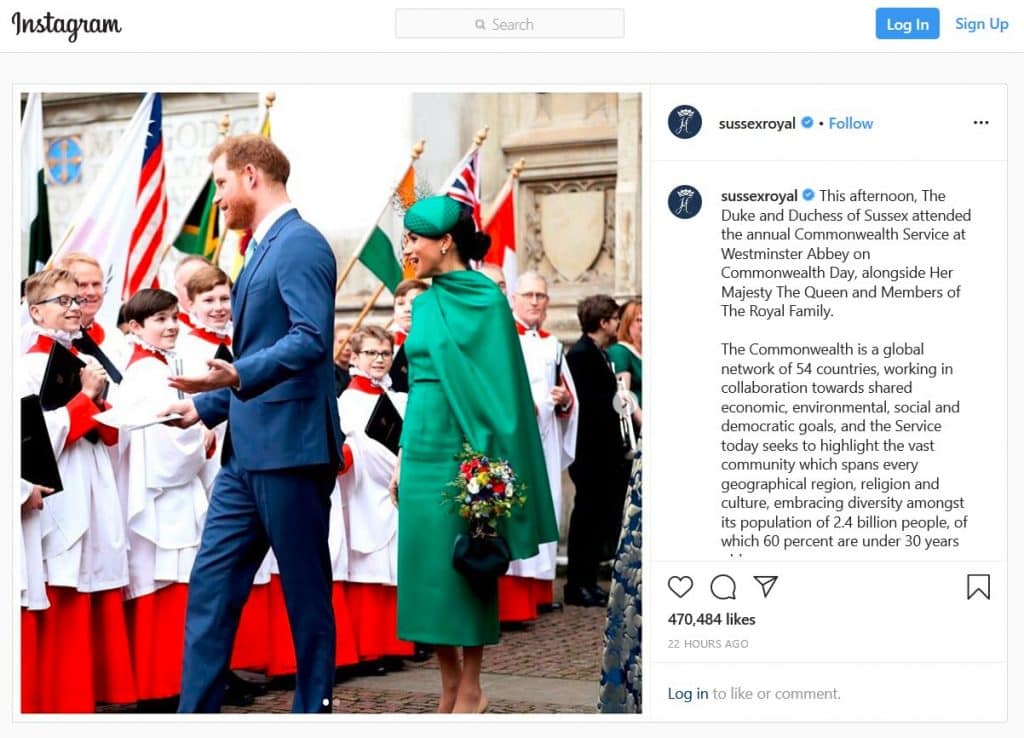This screenshot has height=738, width=1024.
Task: Click the search magnifier icon
Action: (x=480, y=25)
